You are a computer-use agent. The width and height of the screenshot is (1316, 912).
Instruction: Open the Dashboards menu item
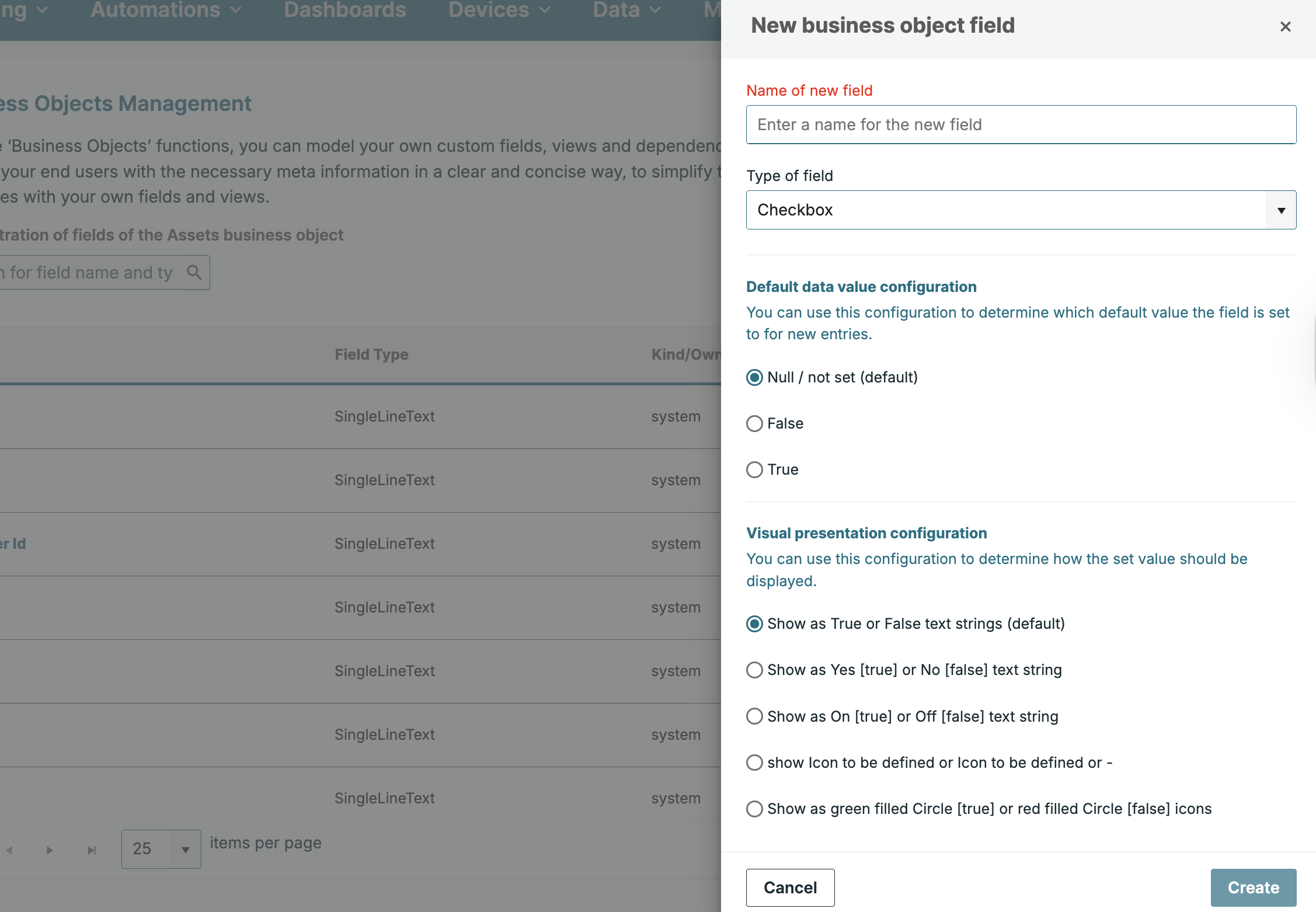344,10
